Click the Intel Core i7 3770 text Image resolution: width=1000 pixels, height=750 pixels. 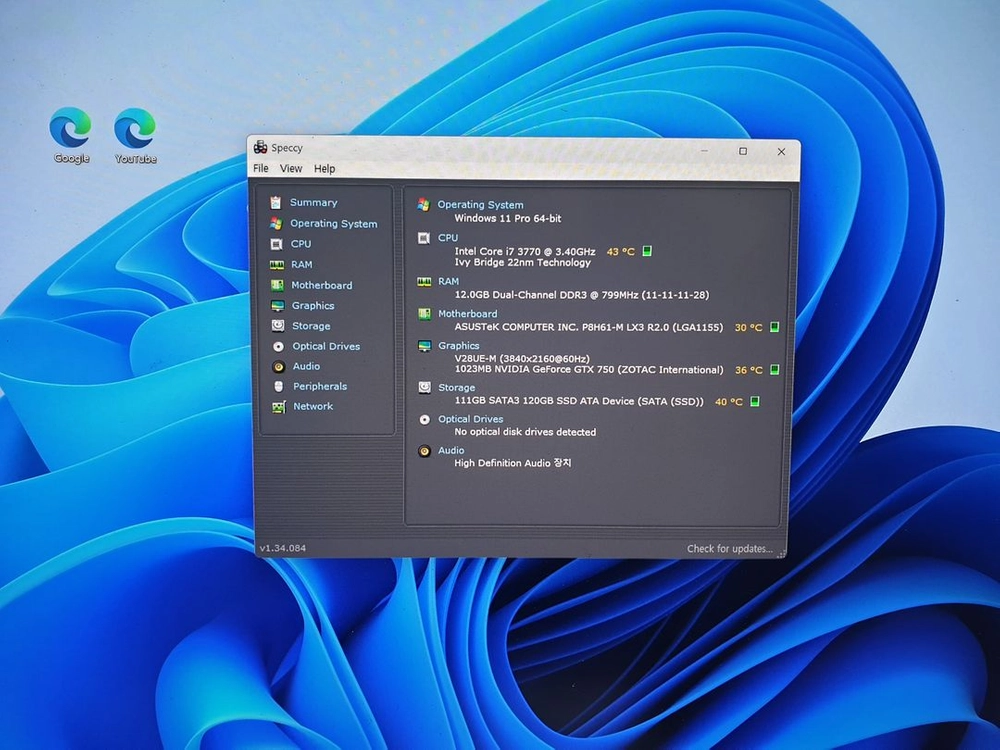pos(525,251)
